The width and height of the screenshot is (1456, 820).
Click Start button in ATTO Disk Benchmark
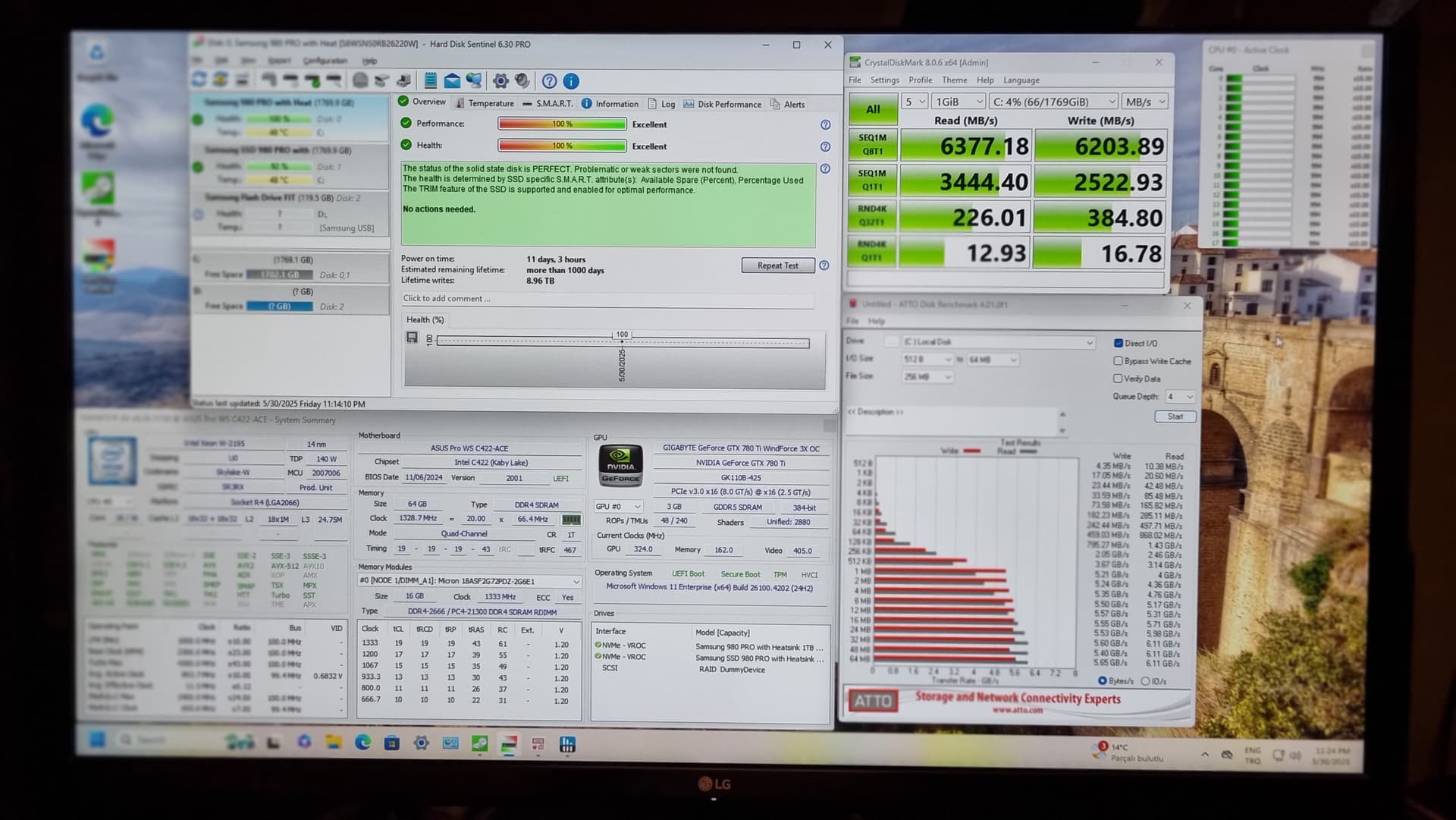[1175, 416]
